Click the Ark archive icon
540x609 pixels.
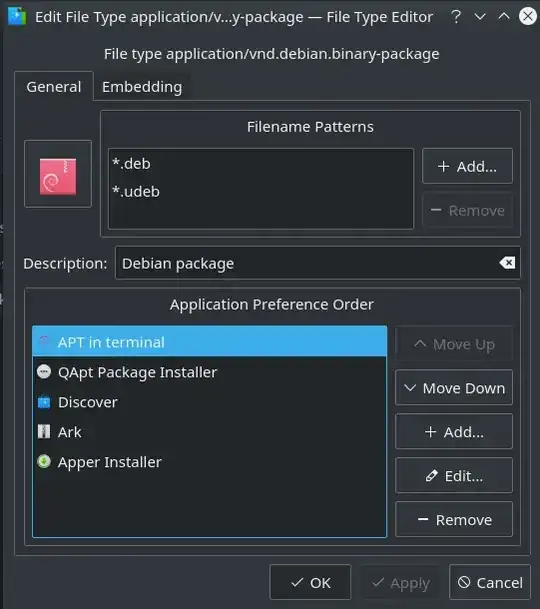(44, 432)
